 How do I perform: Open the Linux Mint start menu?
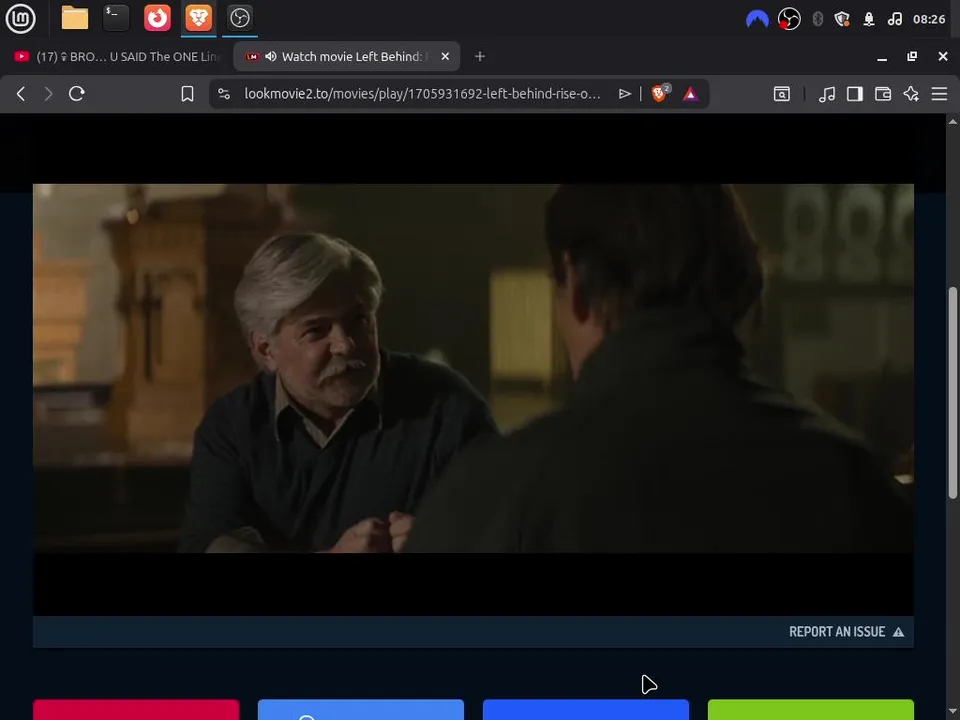20,18
